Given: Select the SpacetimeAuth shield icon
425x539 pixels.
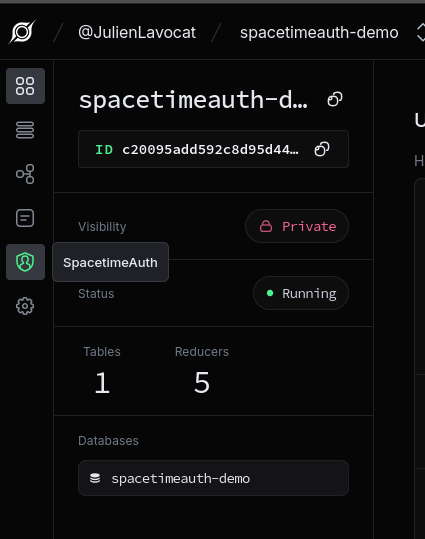Looking at the screenshot, I should click(x=25, y=262).
